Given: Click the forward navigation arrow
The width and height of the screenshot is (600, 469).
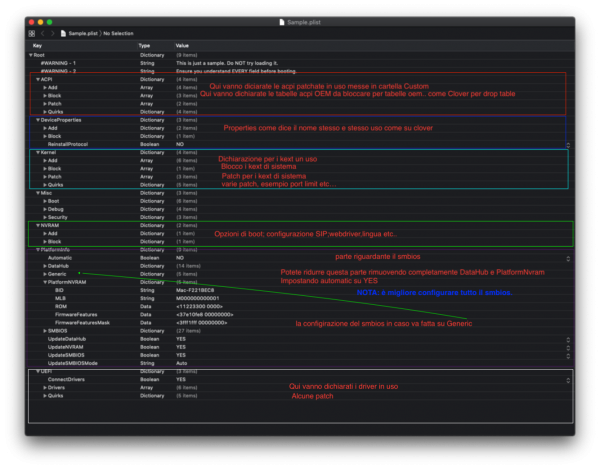Looking at the screenshot, I should tap(52, 33).
